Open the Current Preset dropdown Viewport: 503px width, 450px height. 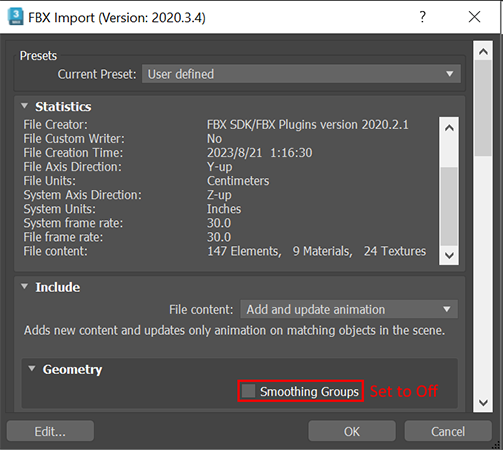pyautogui.click(x=301, y=74)
